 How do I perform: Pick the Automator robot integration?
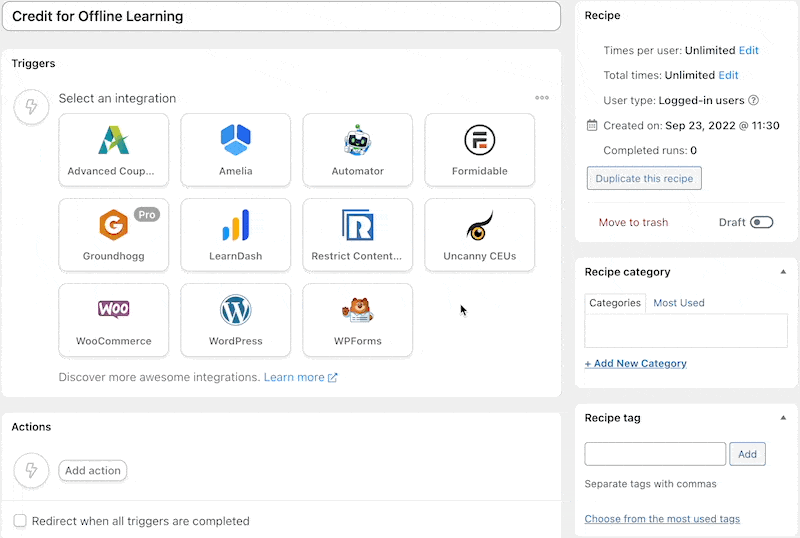click(x=357, y=150)
